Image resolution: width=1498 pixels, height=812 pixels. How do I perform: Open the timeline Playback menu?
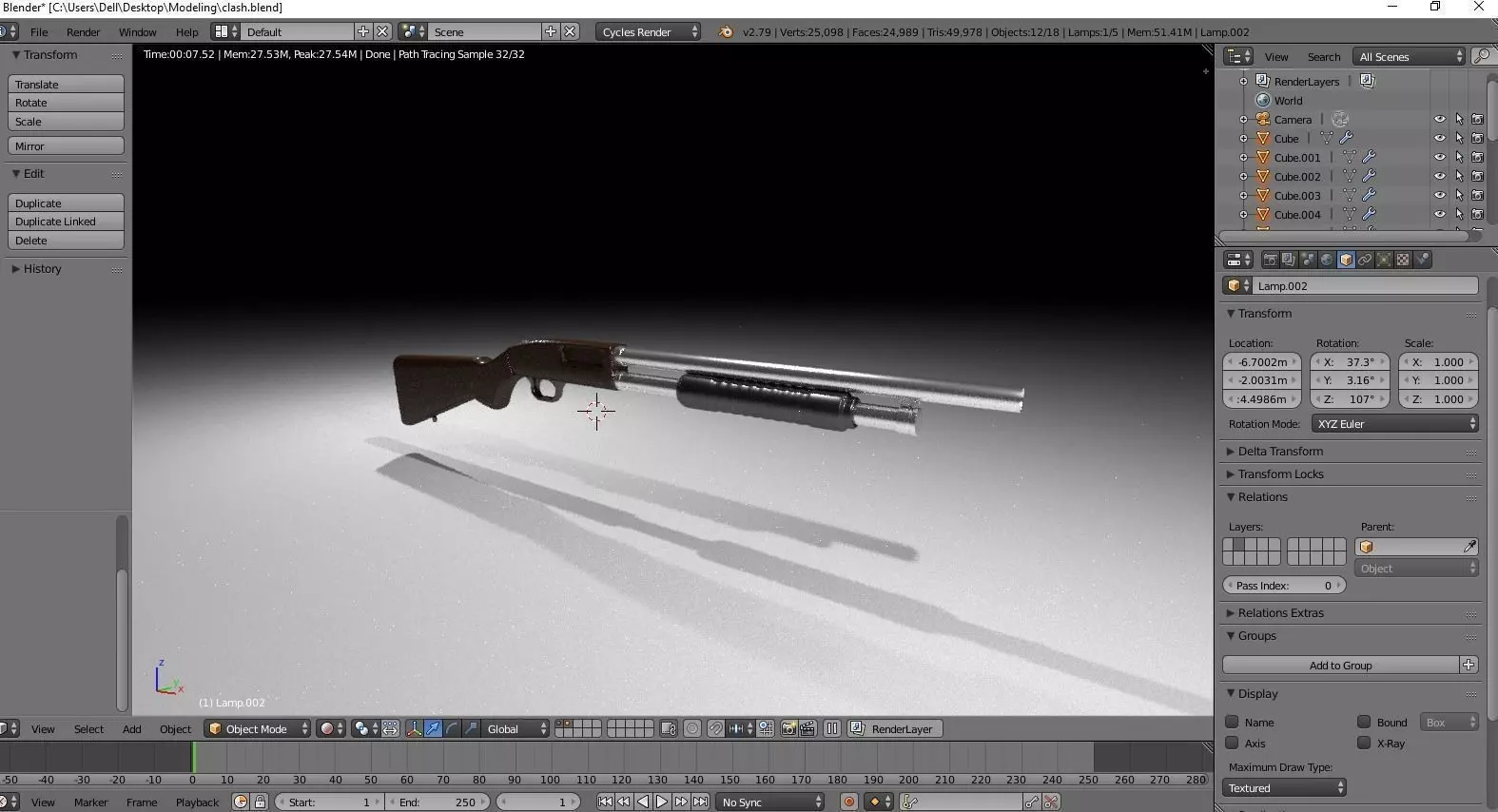pyautogui.click(x=197, y=802)
